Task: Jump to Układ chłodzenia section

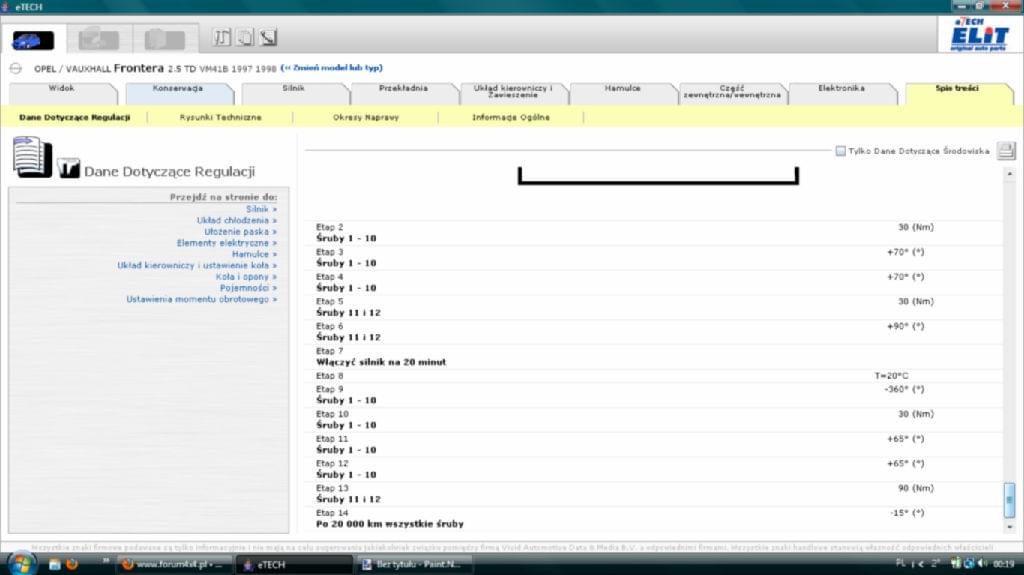Action: click(x=236, y=220)
